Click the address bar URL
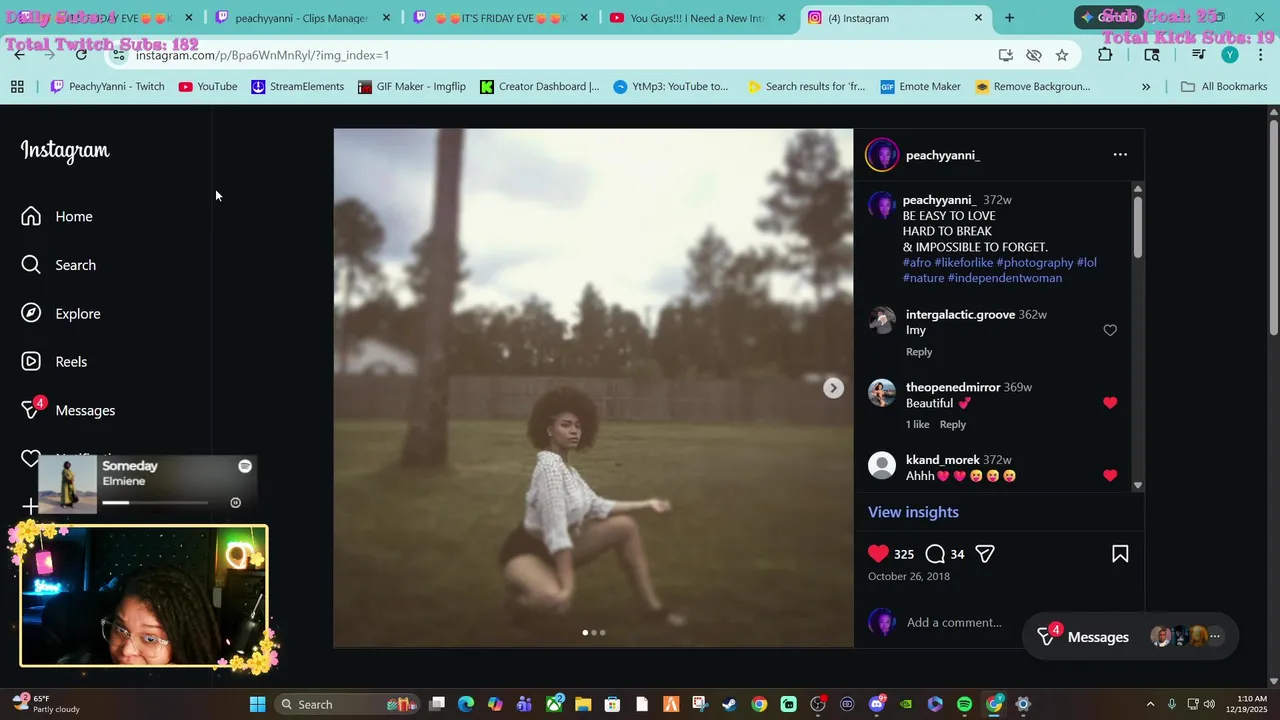The height and width of the screenshot is (720, 1280). click(x=262, y=55)
